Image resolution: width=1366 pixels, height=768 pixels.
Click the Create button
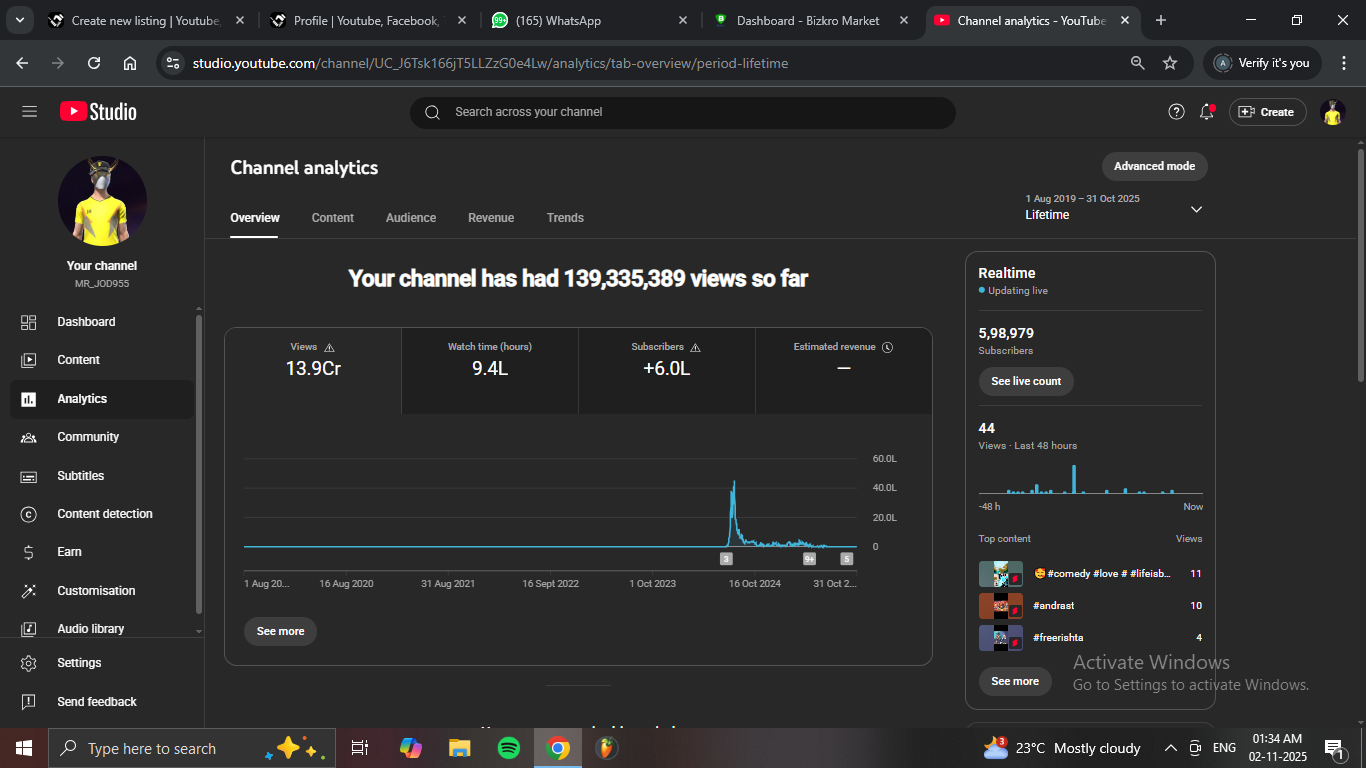(1267, 112)
